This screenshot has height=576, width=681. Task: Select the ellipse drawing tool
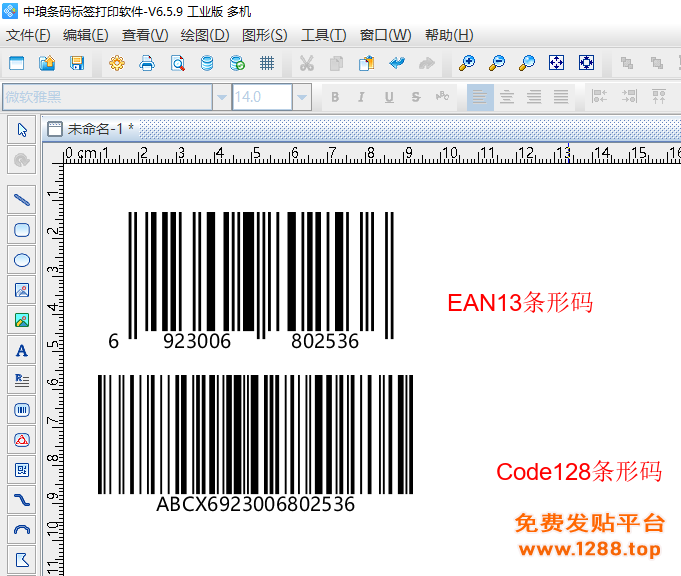22,260
